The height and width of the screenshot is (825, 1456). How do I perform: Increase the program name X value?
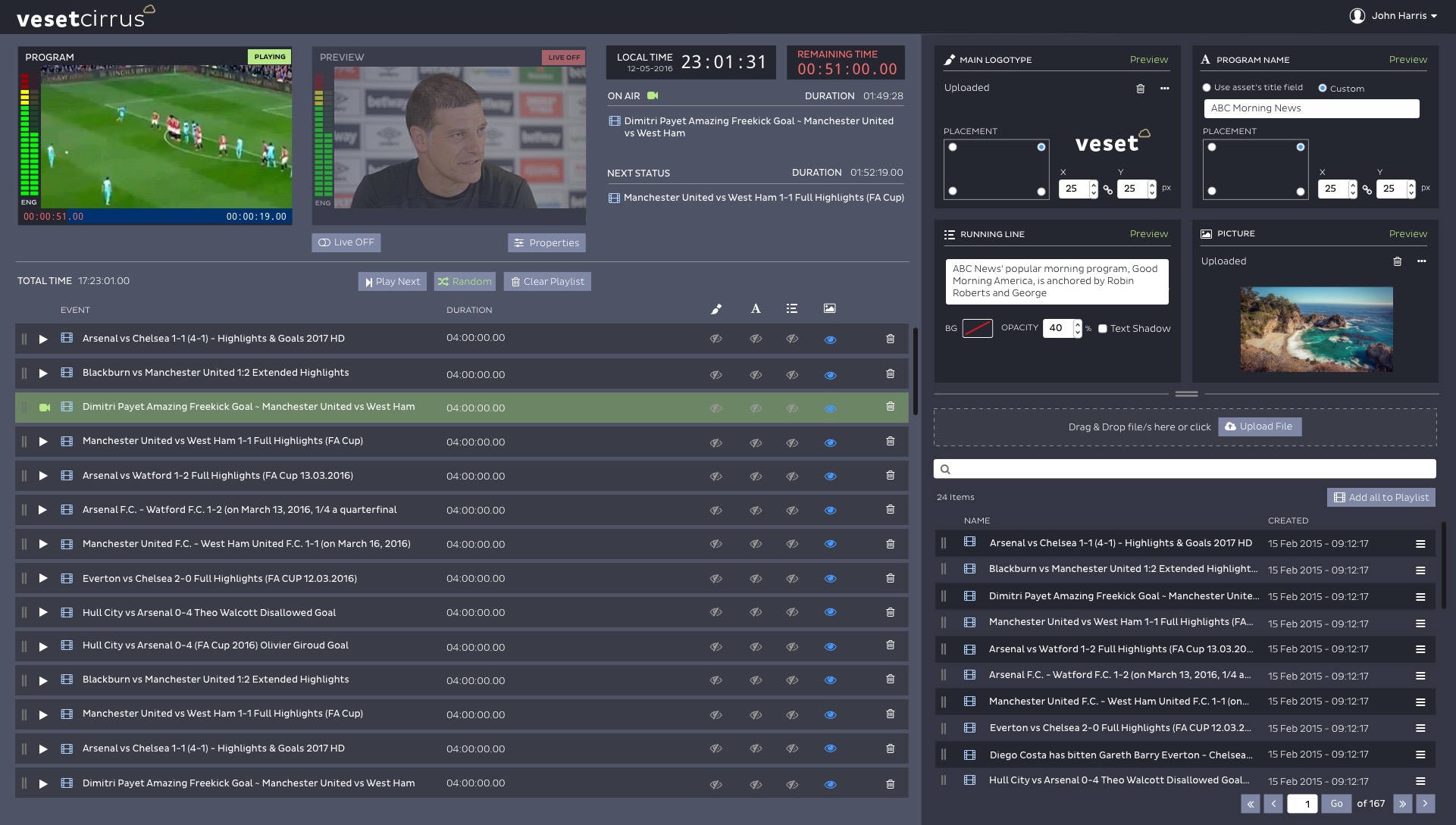tap(1353, 185)
